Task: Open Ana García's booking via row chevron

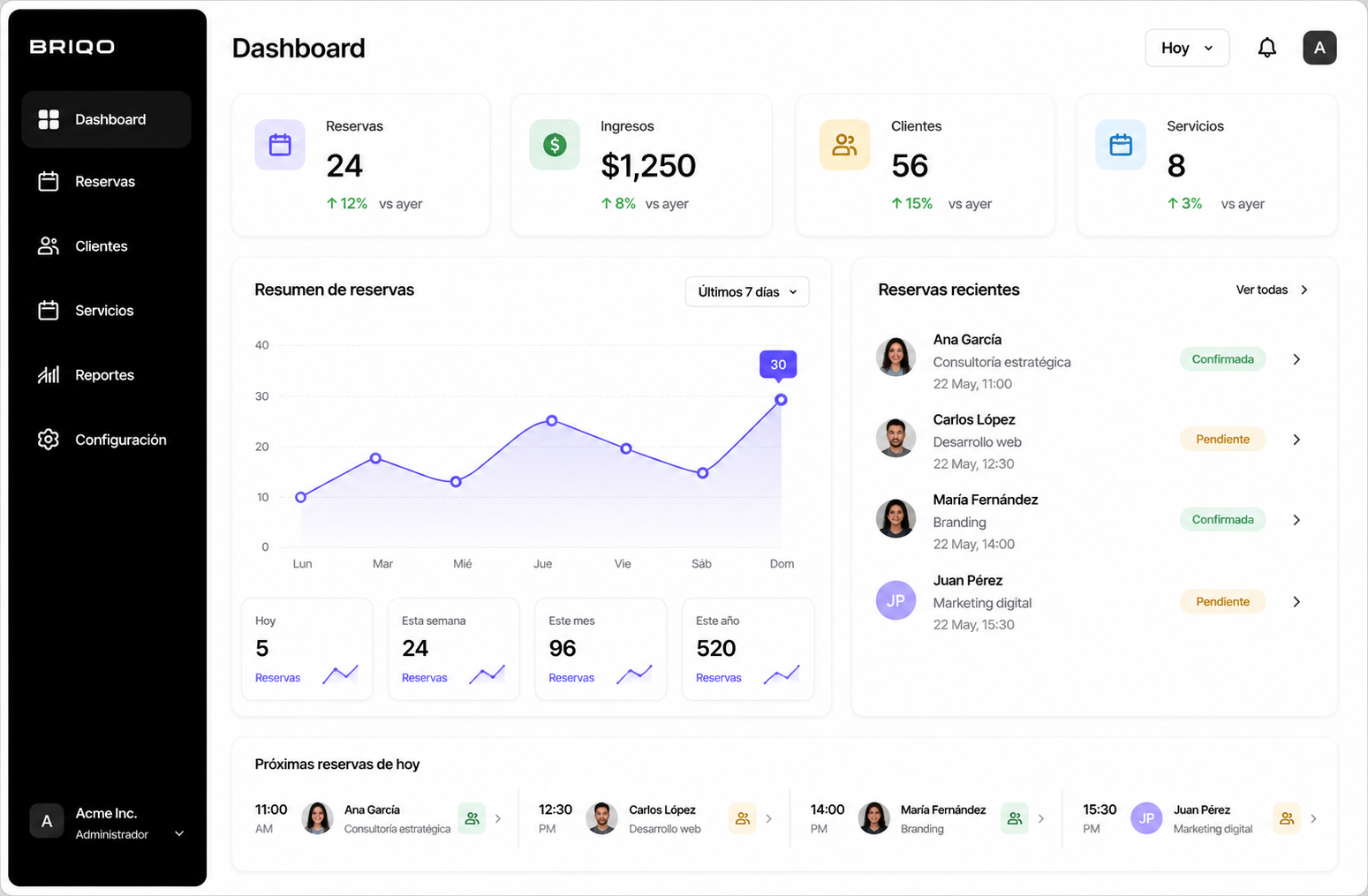Action: coord(1296,359)
